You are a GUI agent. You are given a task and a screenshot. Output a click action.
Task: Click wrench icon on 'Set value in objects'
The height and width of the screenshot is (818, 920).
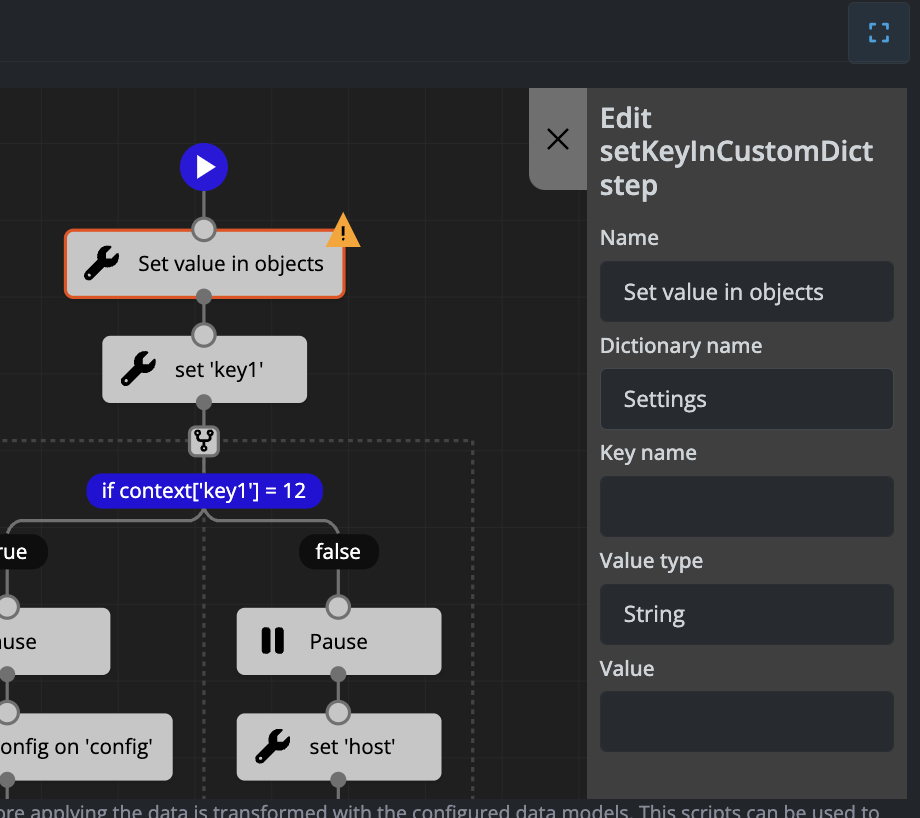[102, 264]
